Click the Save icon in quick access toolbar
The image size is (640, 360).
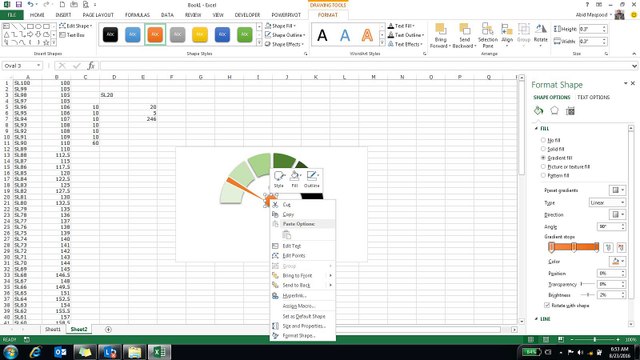pos(19,4)
